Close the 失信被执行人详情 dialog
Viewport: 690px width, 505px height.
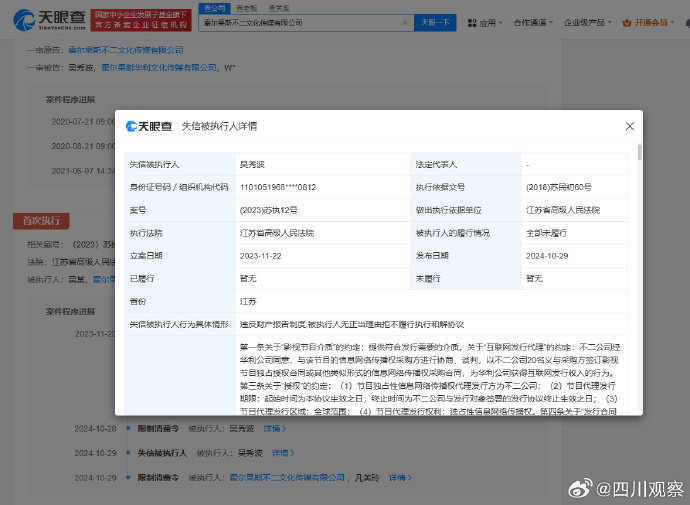[629, 126]
